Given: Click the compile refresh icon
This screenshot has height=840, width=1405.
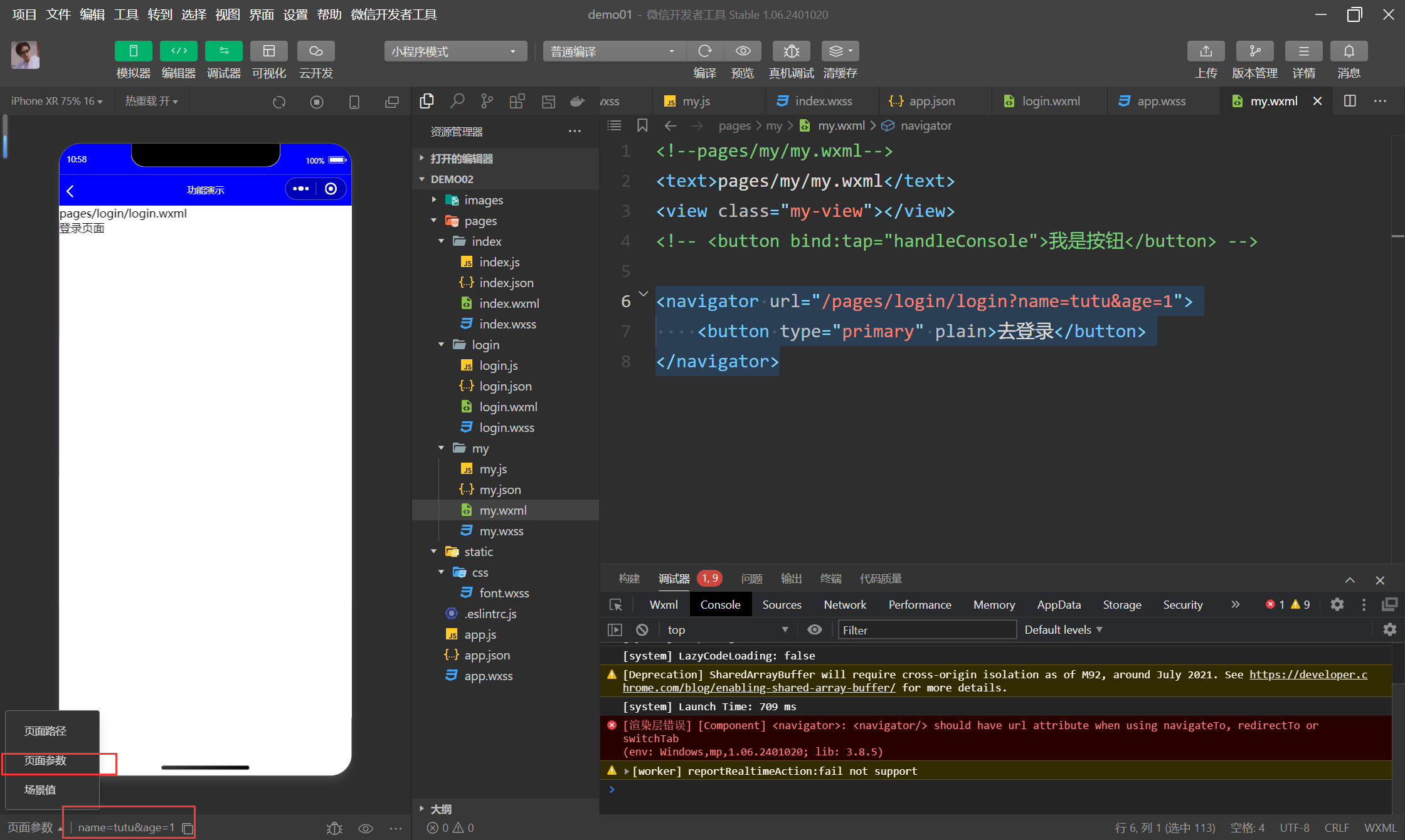Looking at the screenshot, I should [705, 51].
